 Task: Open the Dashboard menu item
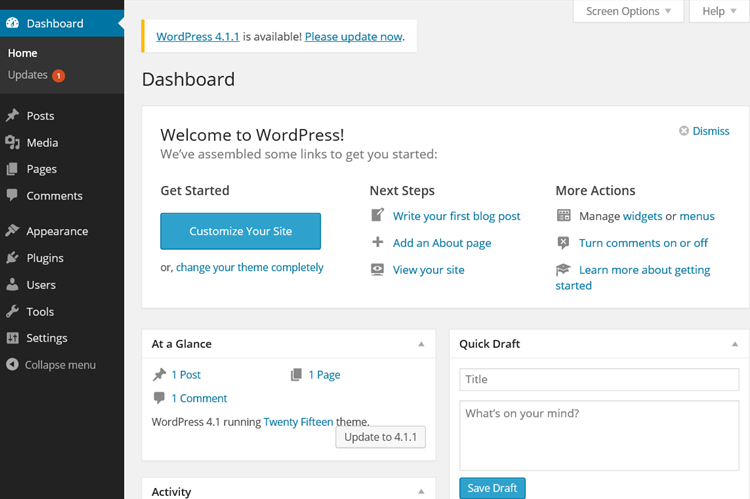coord(62,23)
